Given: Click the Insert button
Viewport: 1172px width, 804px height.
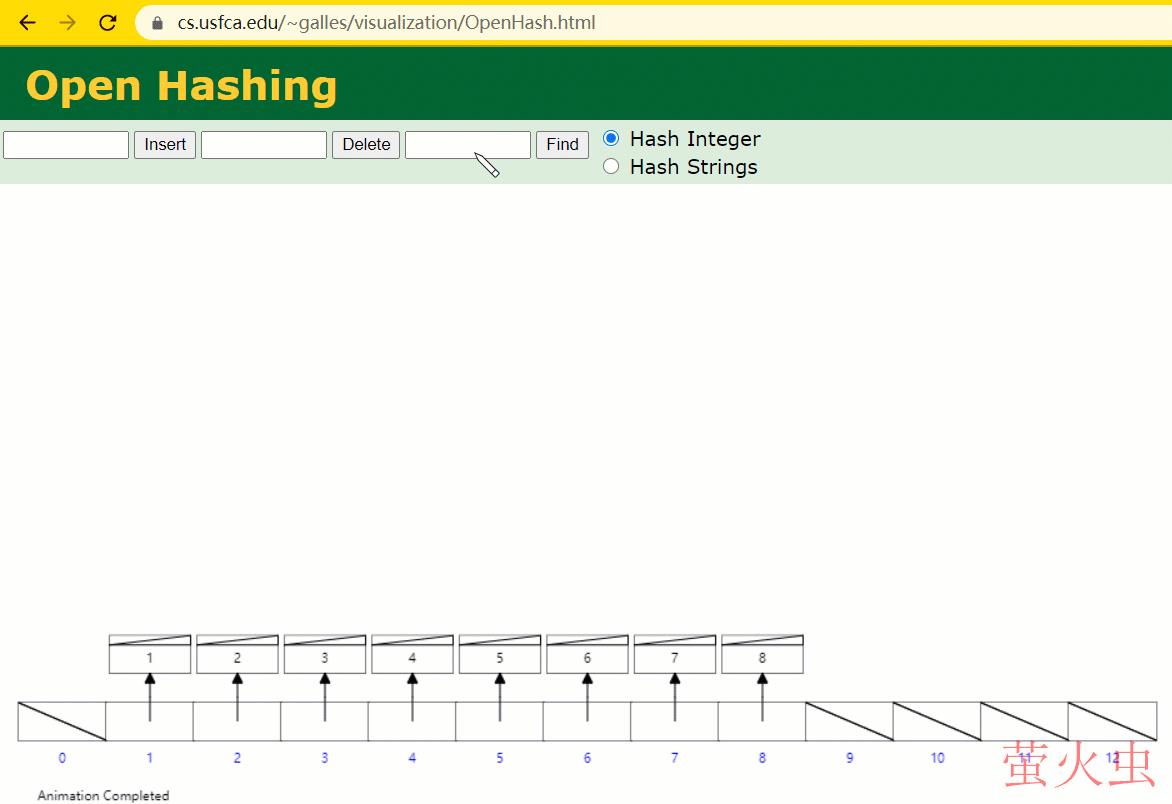Looking at the screenshot, I should point(165,145).
